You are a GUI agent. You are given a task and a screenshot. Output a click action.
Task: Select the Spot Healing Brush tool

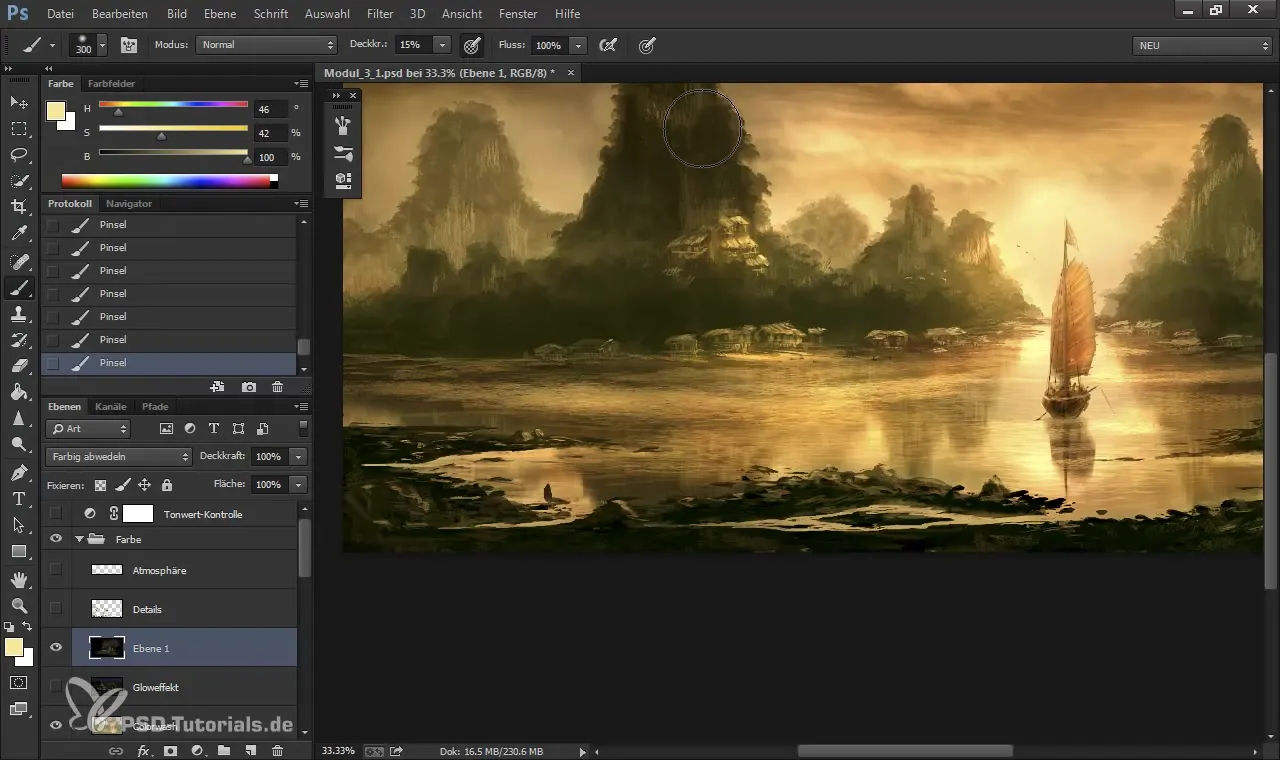(19, 261)
